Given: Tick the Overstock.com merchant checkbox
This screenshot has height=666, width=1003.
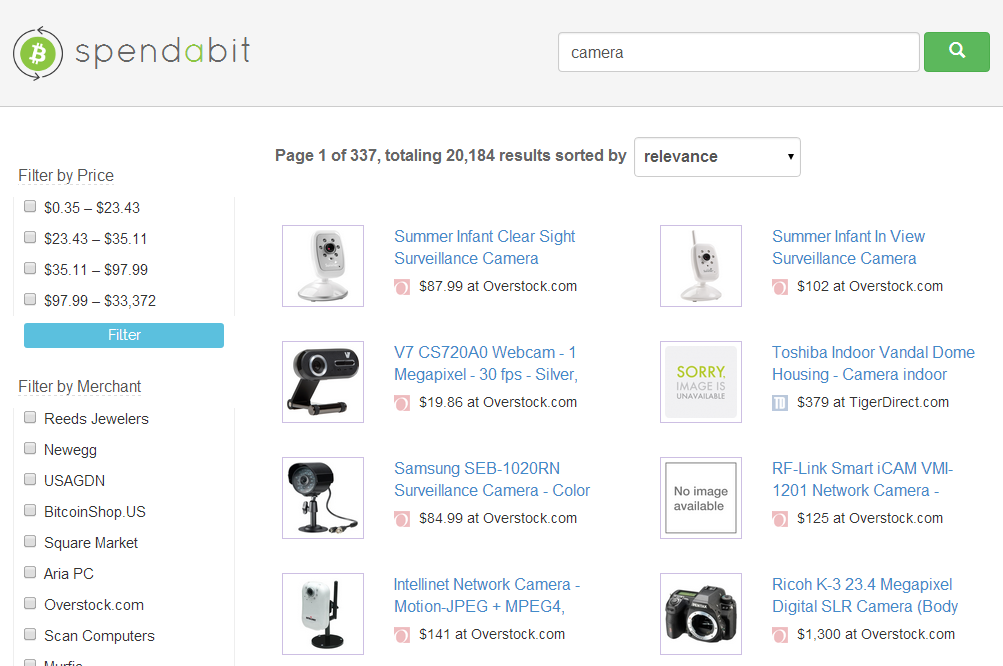Looking at the screenshot, I should tap(30, 604).
